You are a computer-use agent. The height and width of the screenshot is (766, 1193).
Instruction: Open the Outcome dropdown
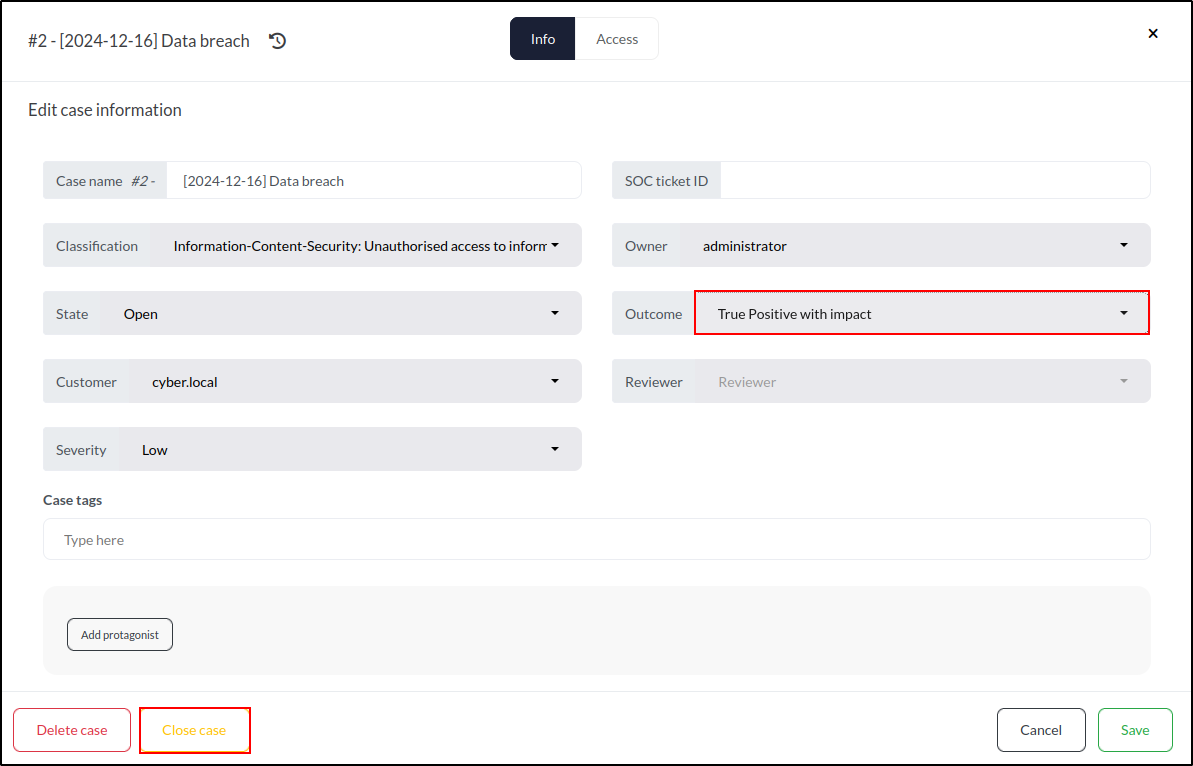pos(921,313)
